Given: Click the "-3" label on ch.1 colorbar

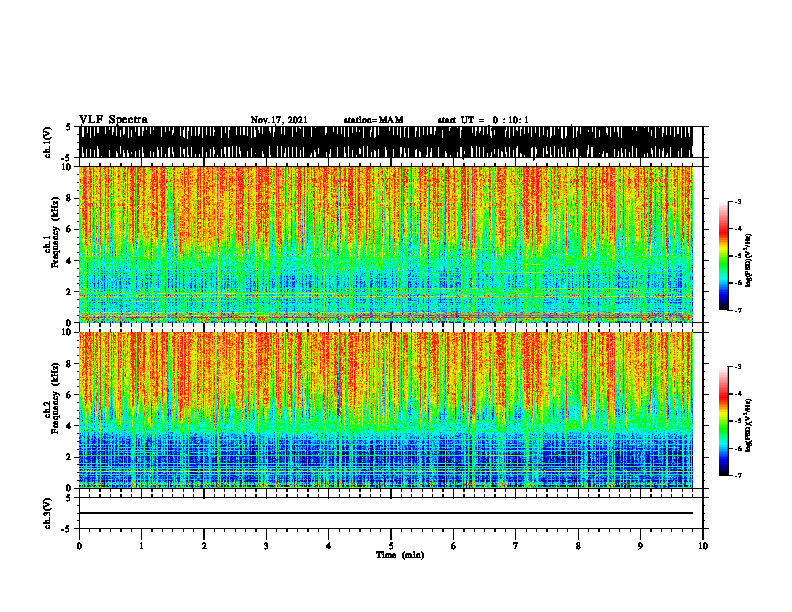Looking at the screenshot, I should tap(738, 202).
